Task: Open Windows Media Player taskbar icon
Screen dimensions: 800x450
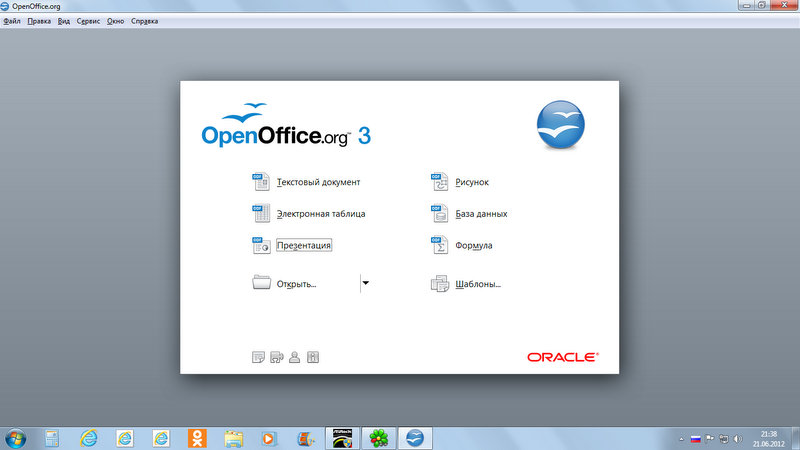Action: coord(269,438)
